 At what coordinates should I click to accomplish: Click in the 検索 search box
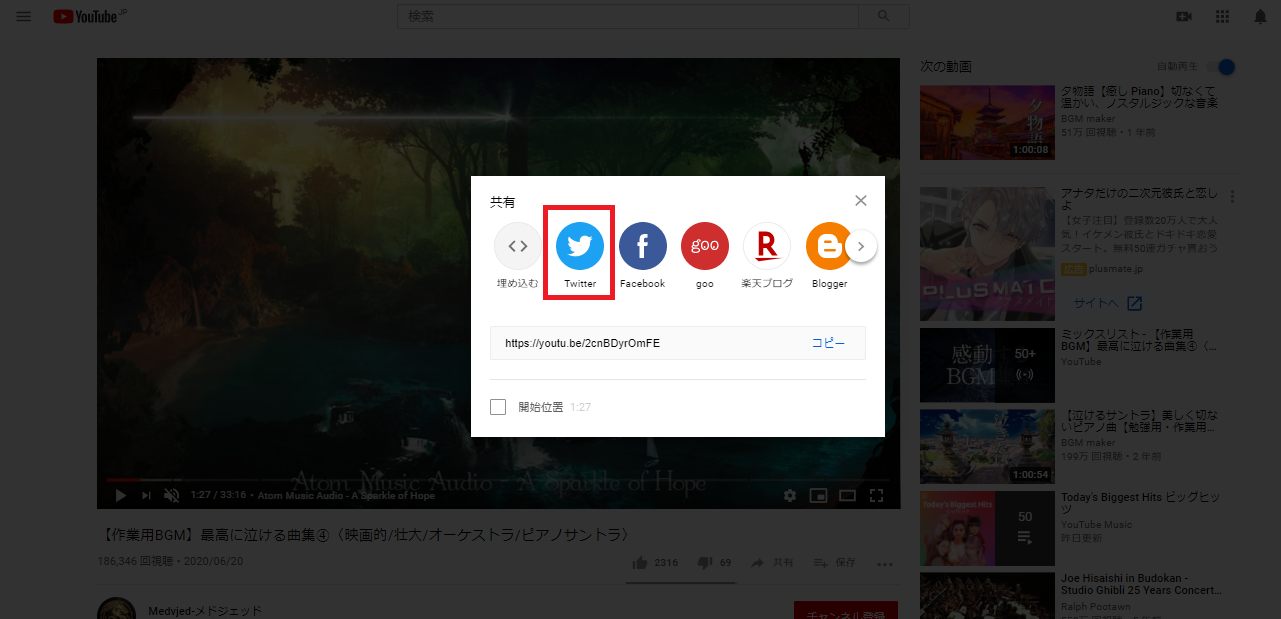point(628,16)
